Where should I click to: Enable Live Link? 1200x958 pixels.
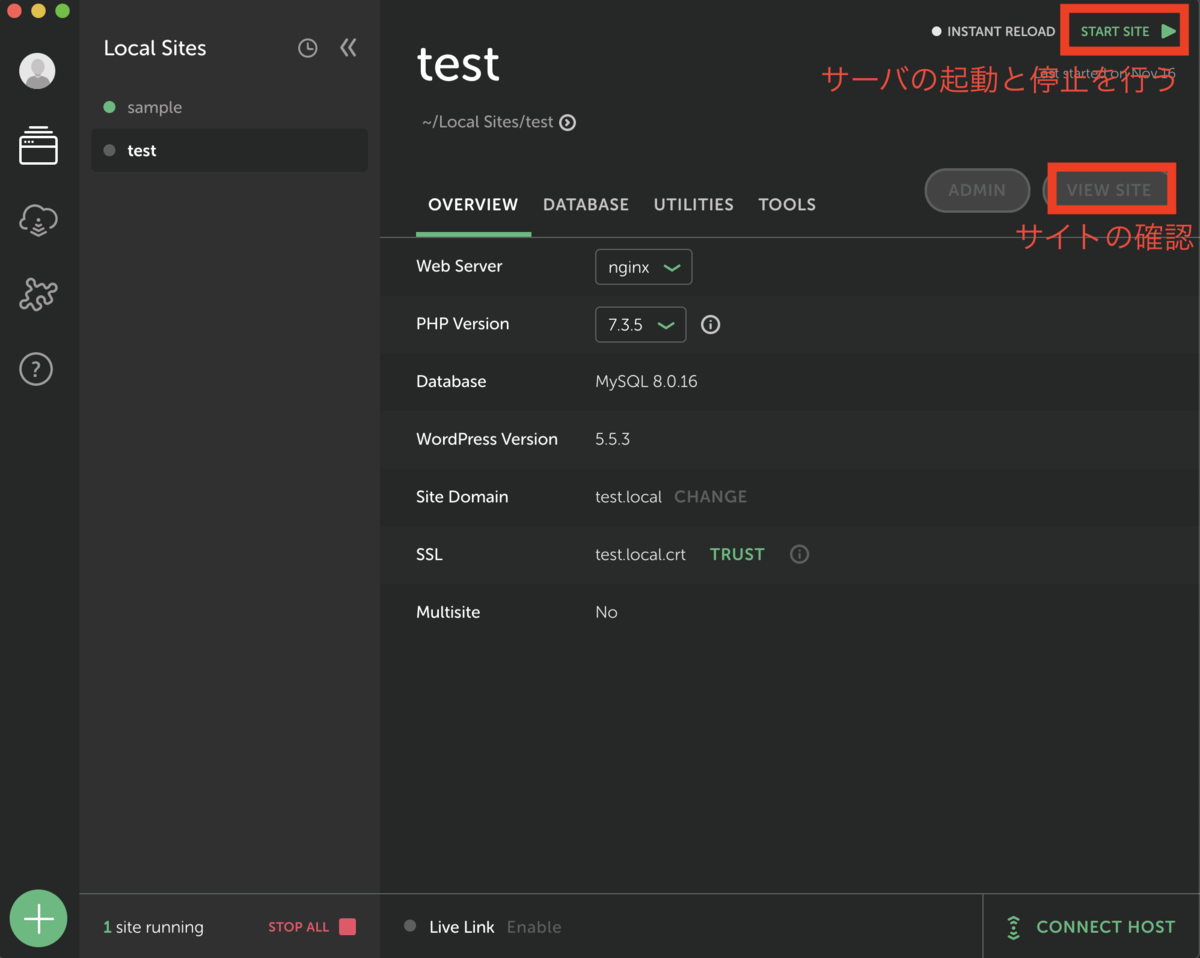pos(534,927)
